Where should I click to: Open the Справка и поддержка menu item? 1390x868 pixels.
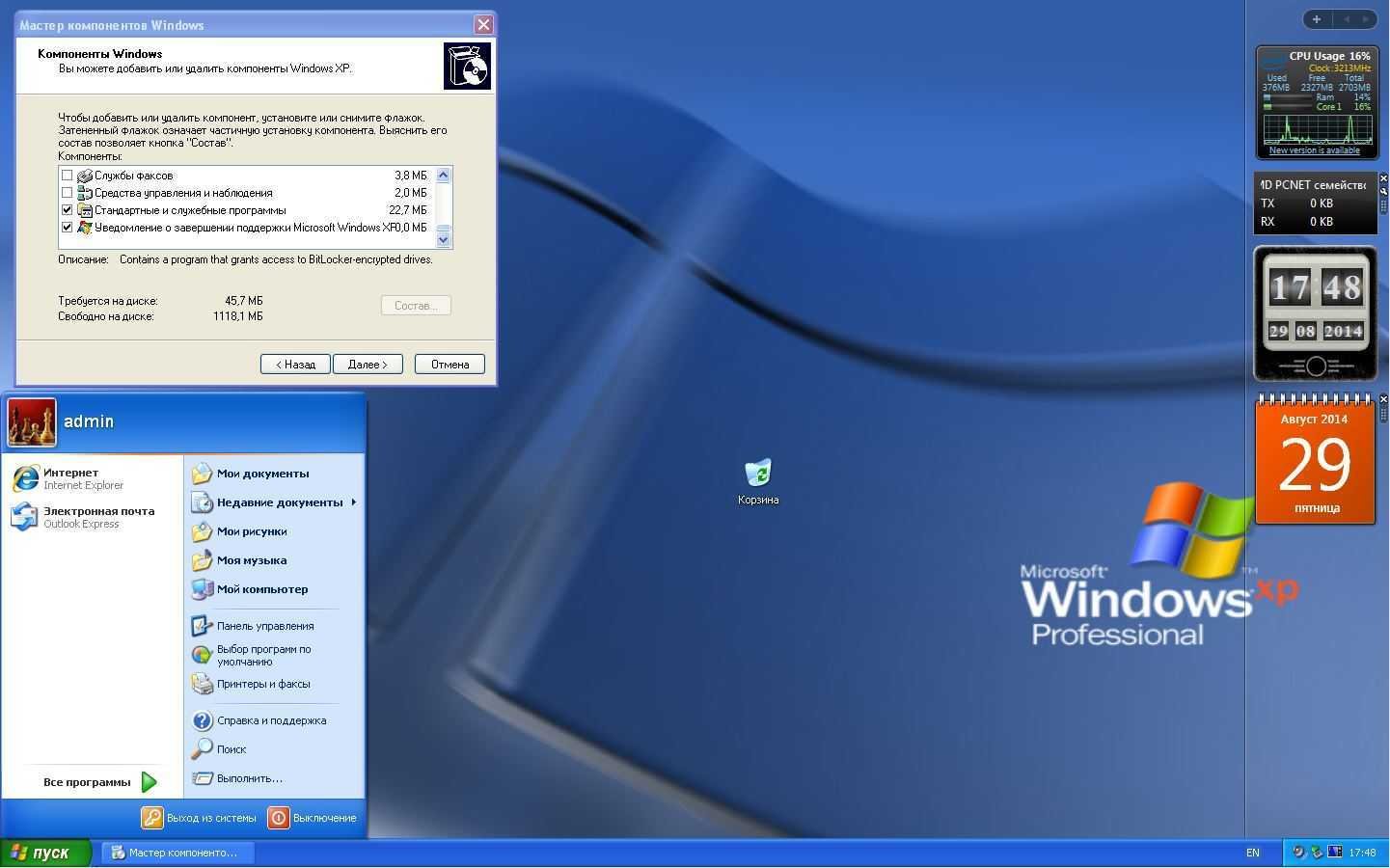click(x=275, y=720)
